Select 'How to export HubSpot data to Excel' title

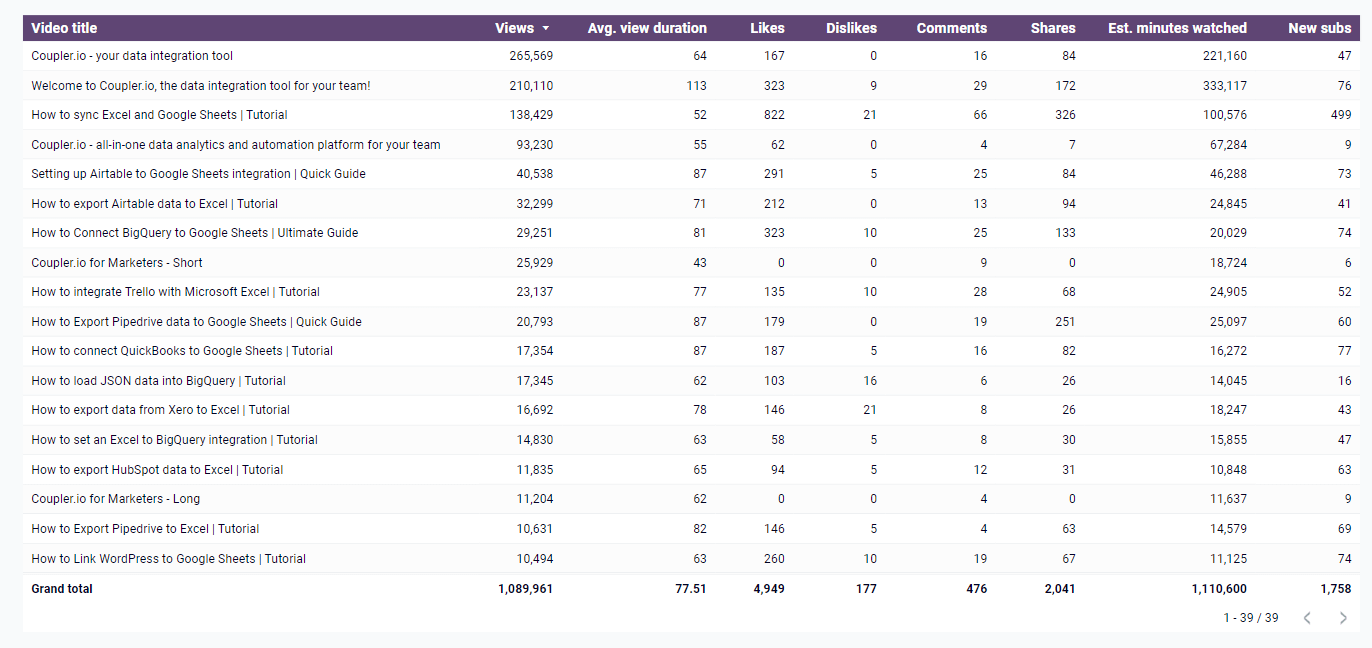(157, 470)
